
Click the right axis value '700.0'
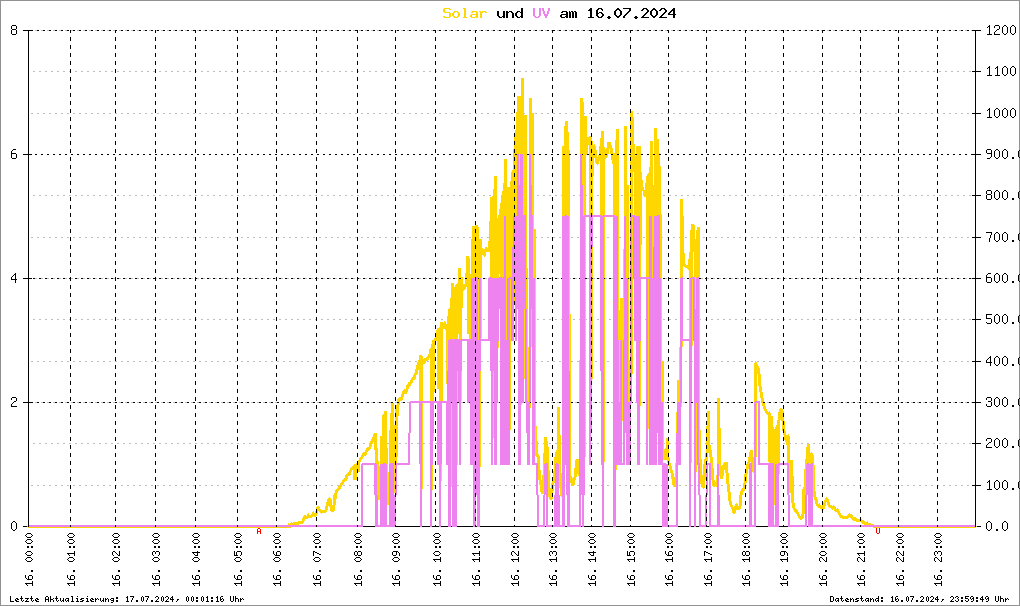pyautogui.click(x=1002, y=237)
